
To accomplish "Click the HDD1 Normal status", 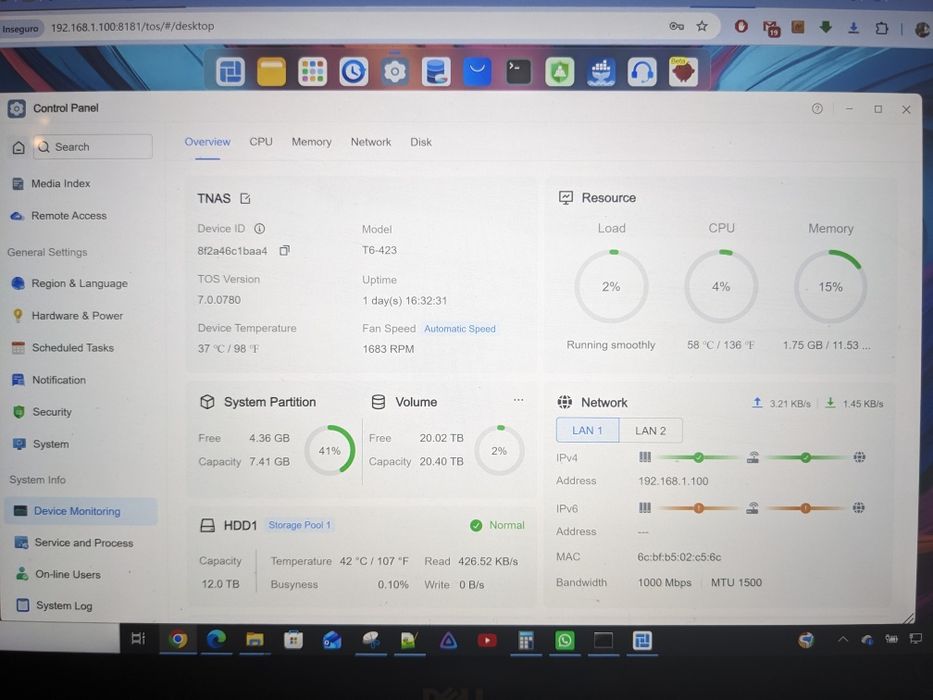I will pyautogui.click(x=497, y=525).
